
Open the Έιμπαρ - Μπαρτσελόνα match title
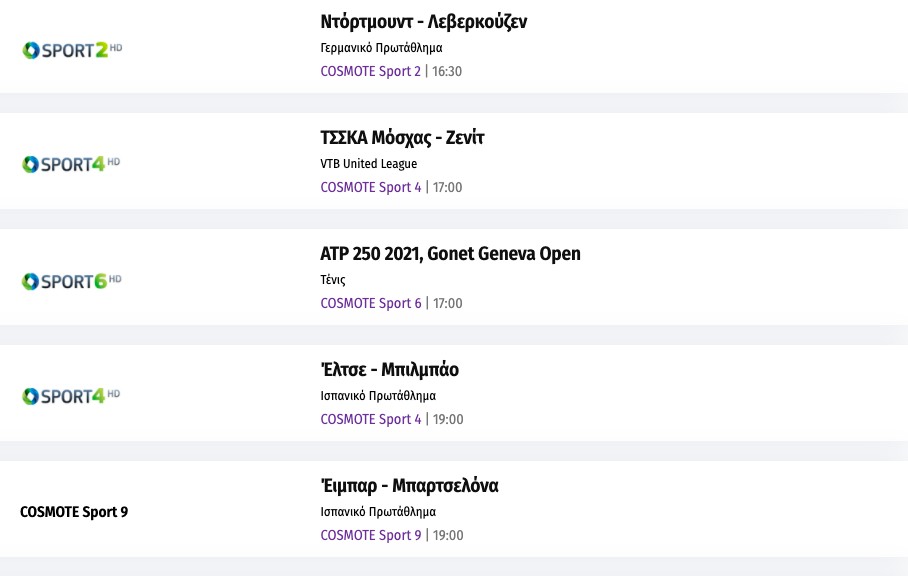409,486
